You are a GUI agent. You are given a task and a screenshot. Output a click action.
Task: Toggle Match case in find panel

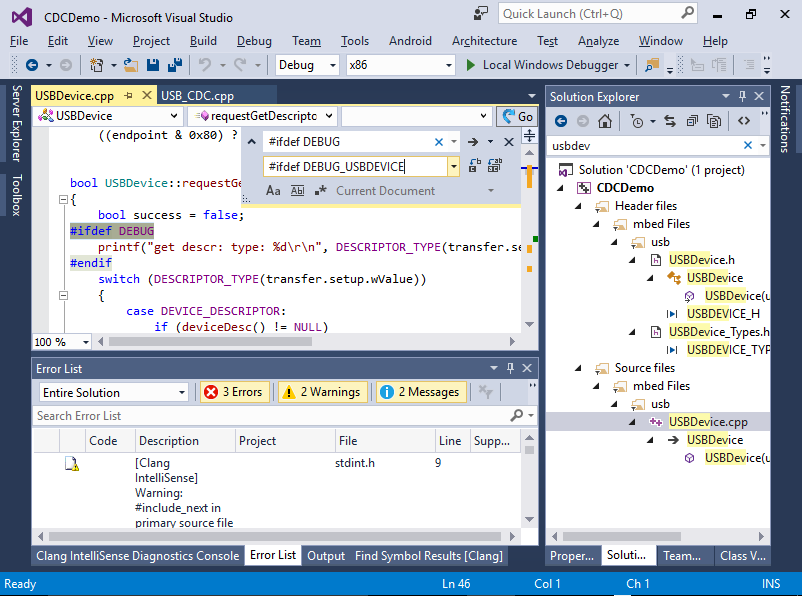(x=273, y=191)
